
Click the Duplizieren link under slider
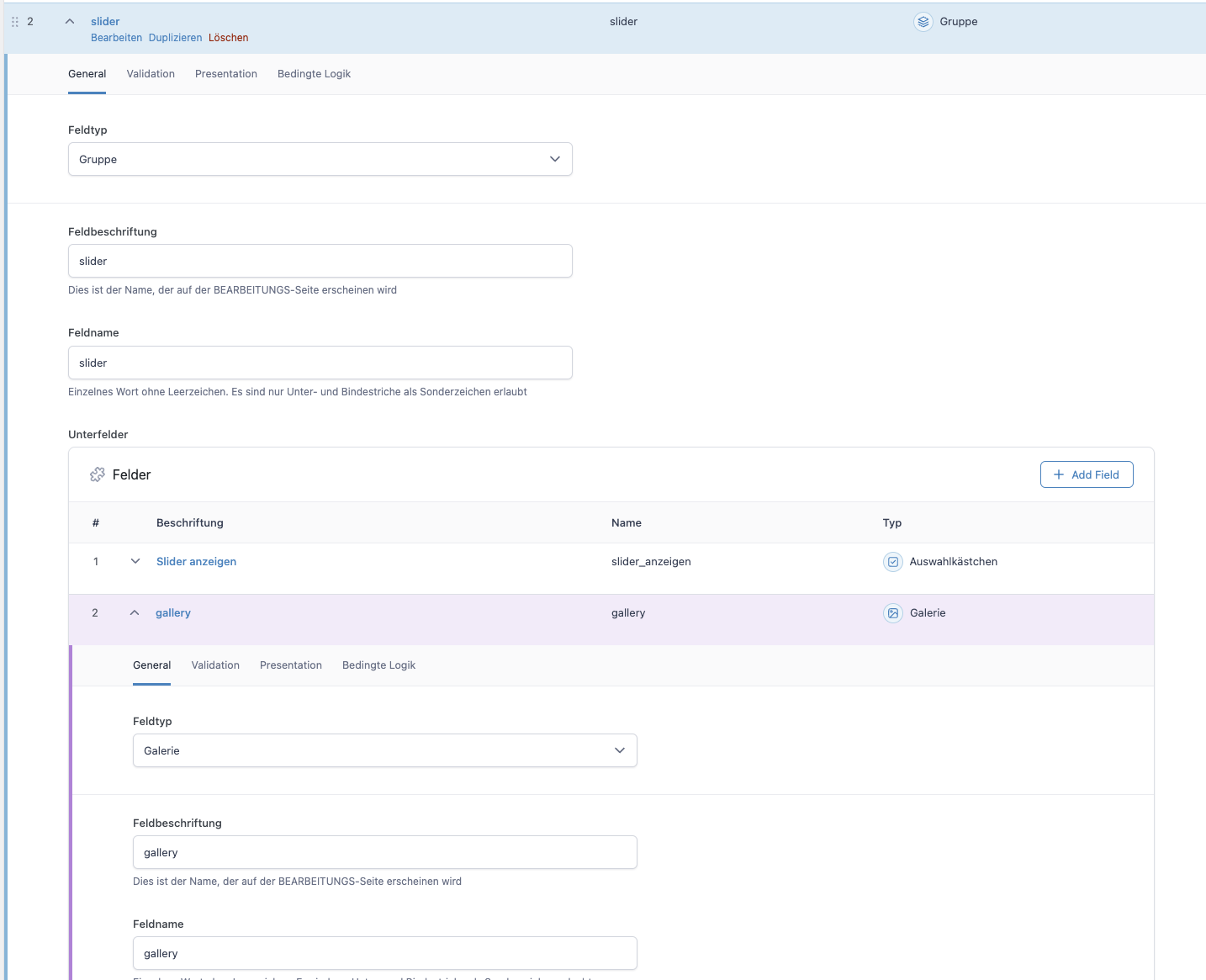pyautogui.click(x=175, y=38)
